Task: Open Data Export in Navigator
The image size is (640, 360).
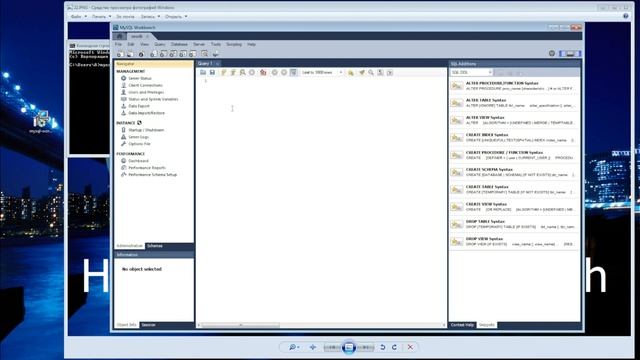Action: click(139, 106)
